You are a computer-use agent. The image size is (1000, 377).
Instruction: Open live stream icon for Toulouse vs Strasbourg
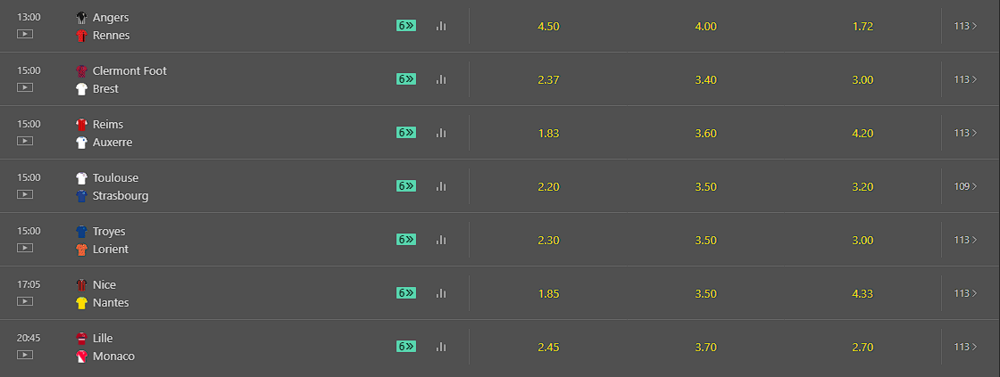point(25,195)
